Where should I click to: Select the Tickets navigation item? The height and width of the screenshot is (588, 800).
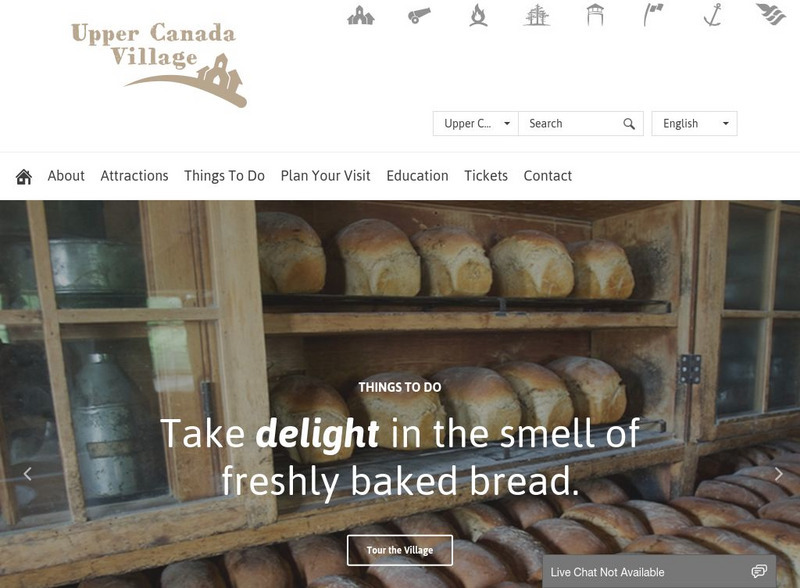[486, 176]
